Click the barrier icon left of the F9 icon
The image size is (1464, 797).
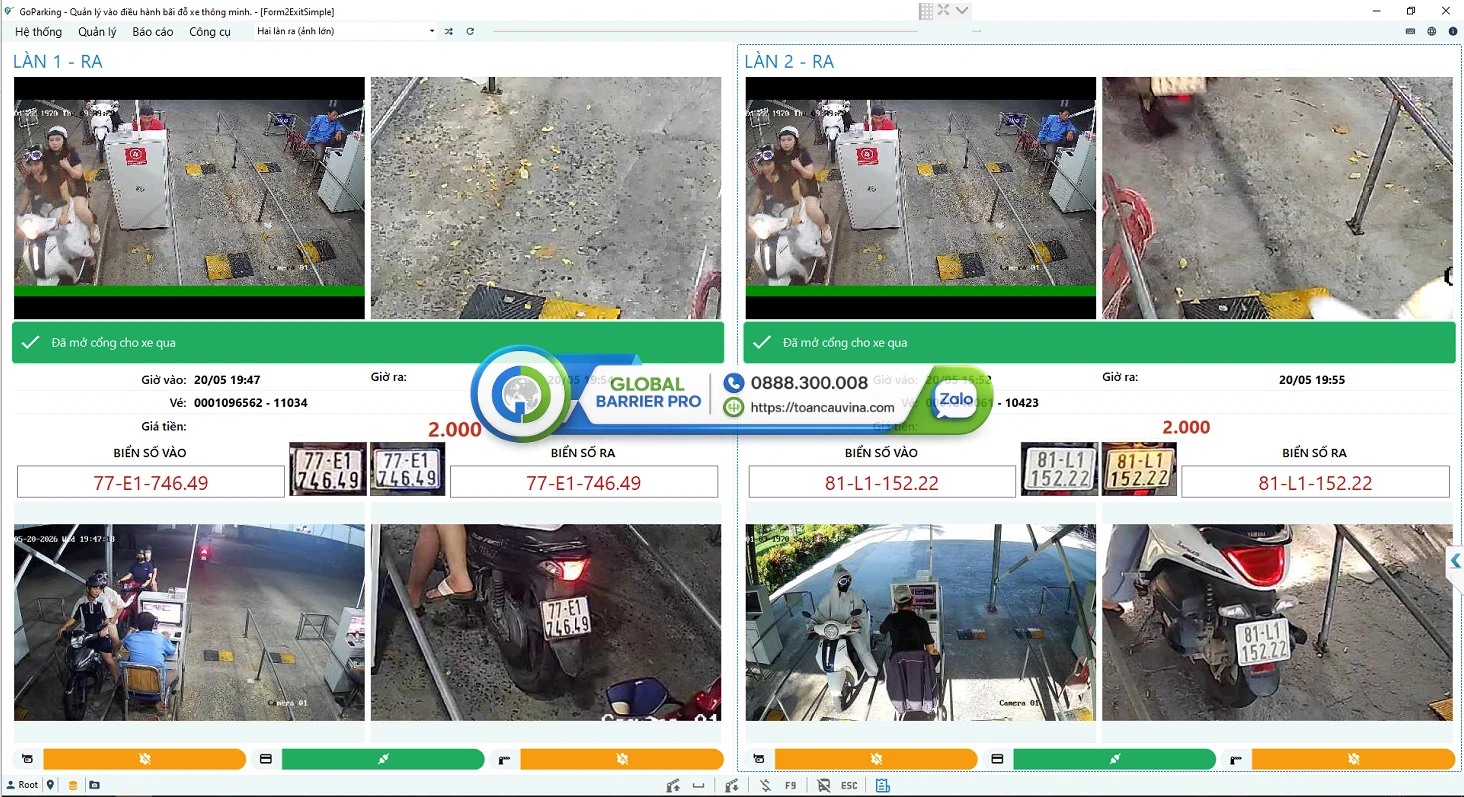point(732,786)
